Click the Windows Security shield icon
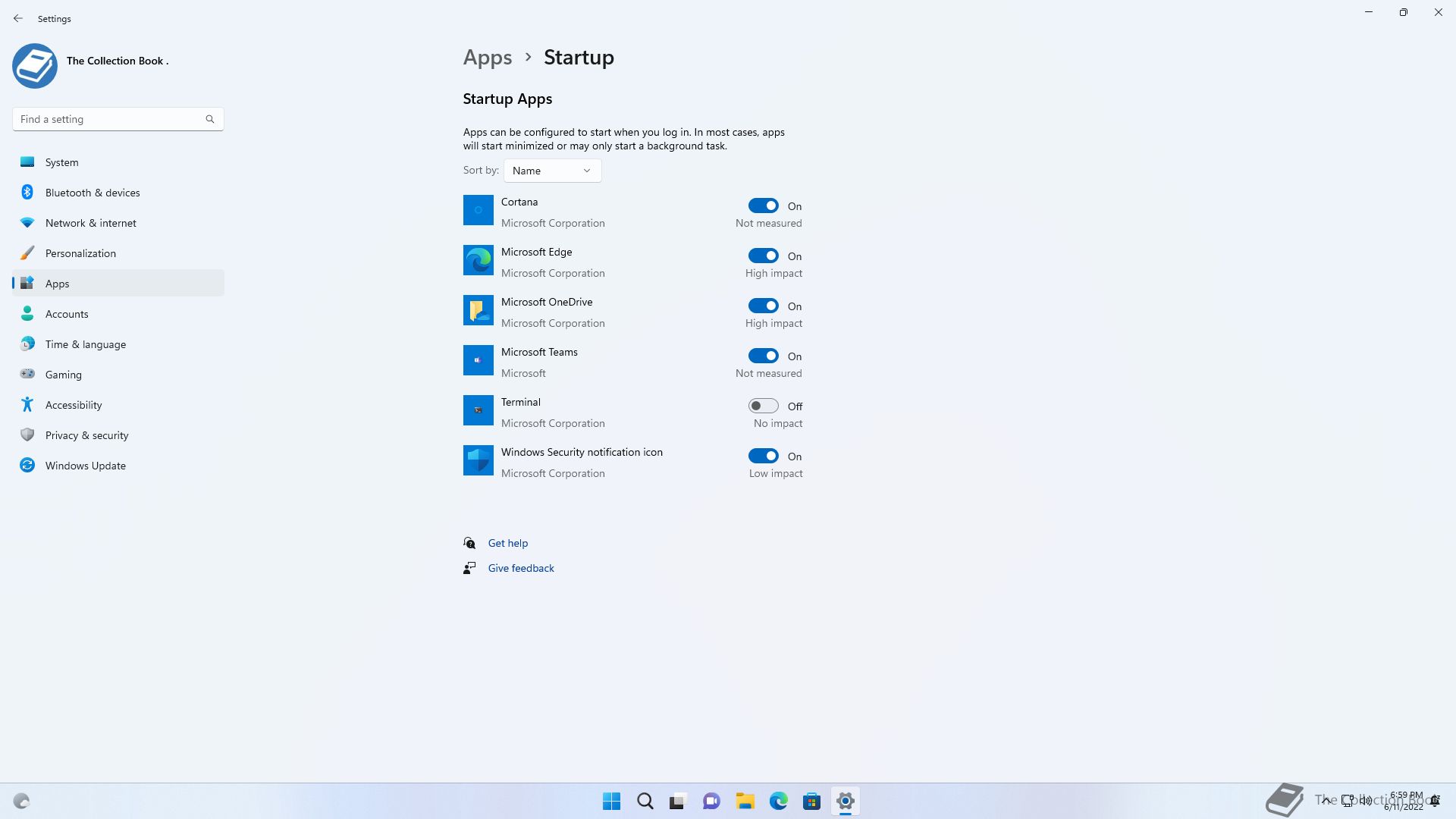1456x819 pixels. (x=479, y=460)
